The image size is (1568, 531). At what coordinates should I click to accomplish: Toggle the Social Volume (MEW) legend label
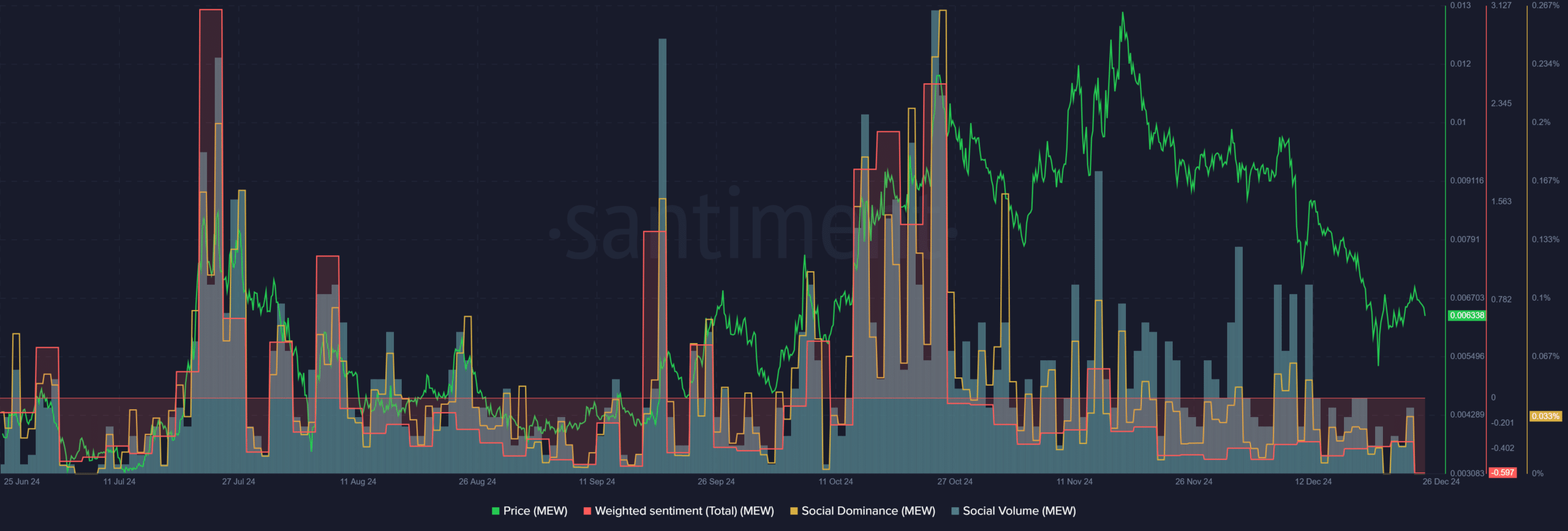pos(1019,511)
